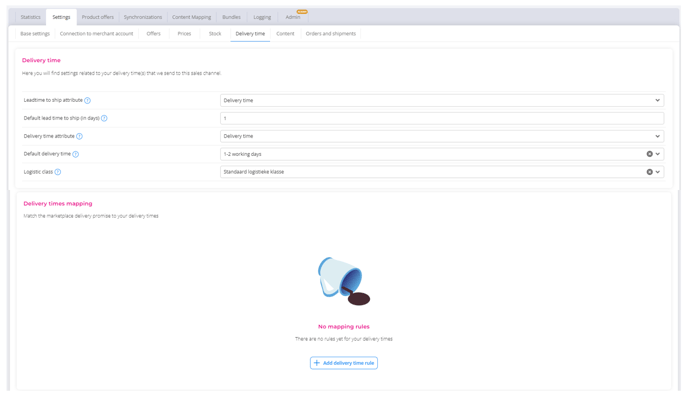The height and width of the screenshot is (394, 688).
Task: Go to the Offers sub-tab
Action: [x=154, y=34]
